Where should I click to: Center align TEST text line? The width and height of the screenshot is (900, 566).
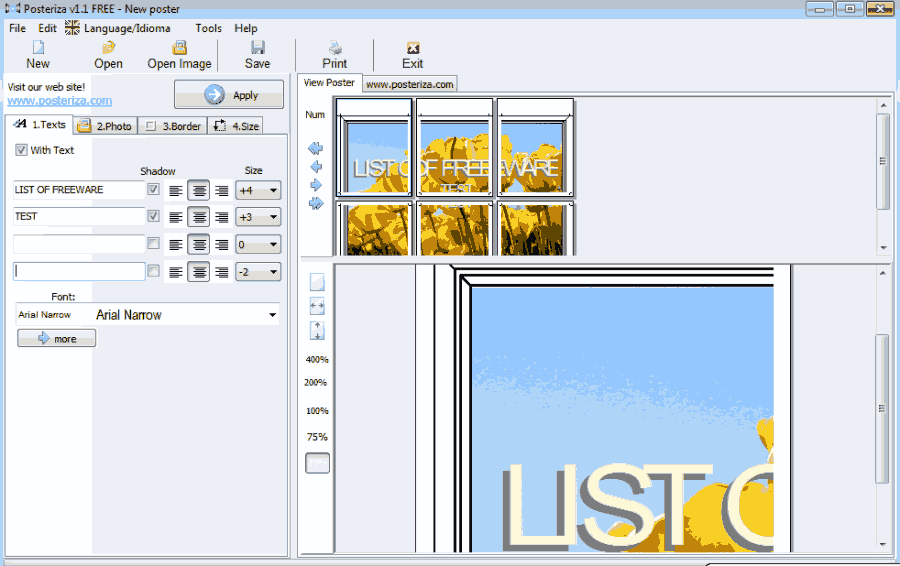click(199, 217)
